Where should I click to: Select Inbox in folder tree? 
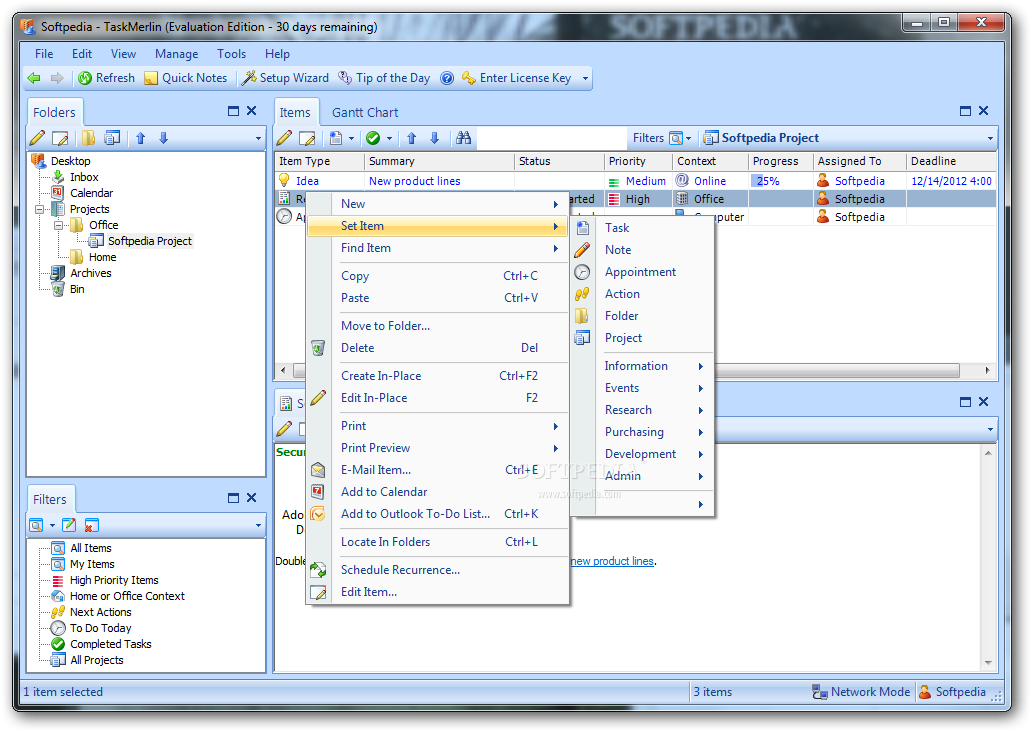84,177
